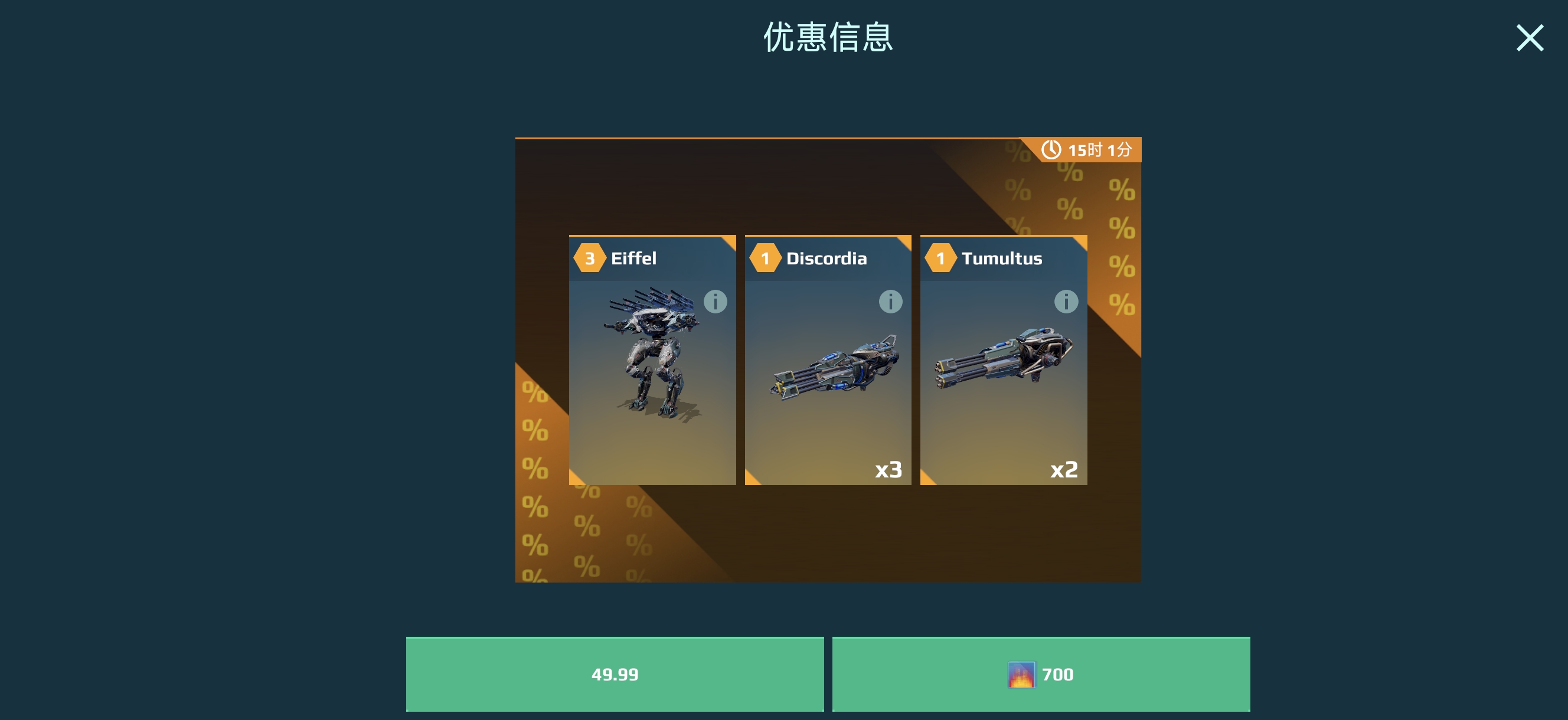Screen dimensions: 1568x720
Task: Click the flame currency icon beside 700
Action: (x=1021, y=675)
